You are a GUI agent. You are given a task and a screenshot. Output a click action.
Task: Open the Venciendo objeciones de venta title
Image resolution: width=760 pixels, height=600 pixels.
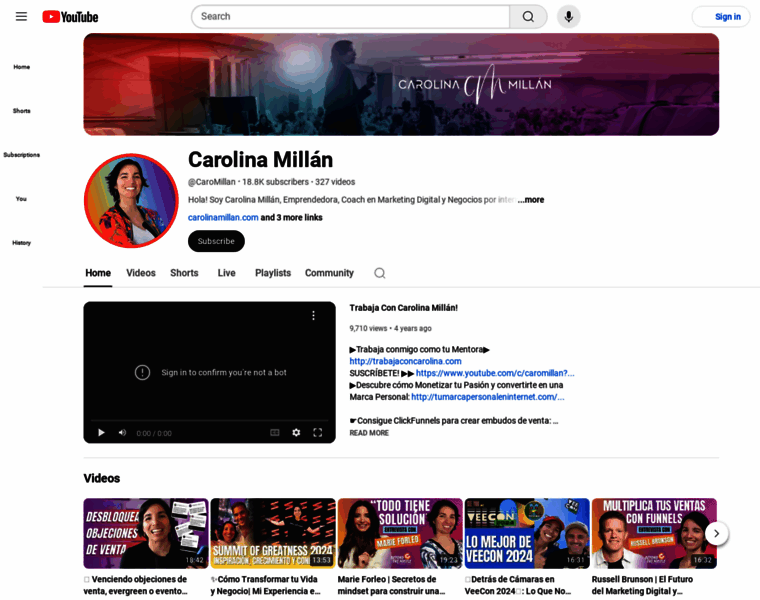coord(136,585)
